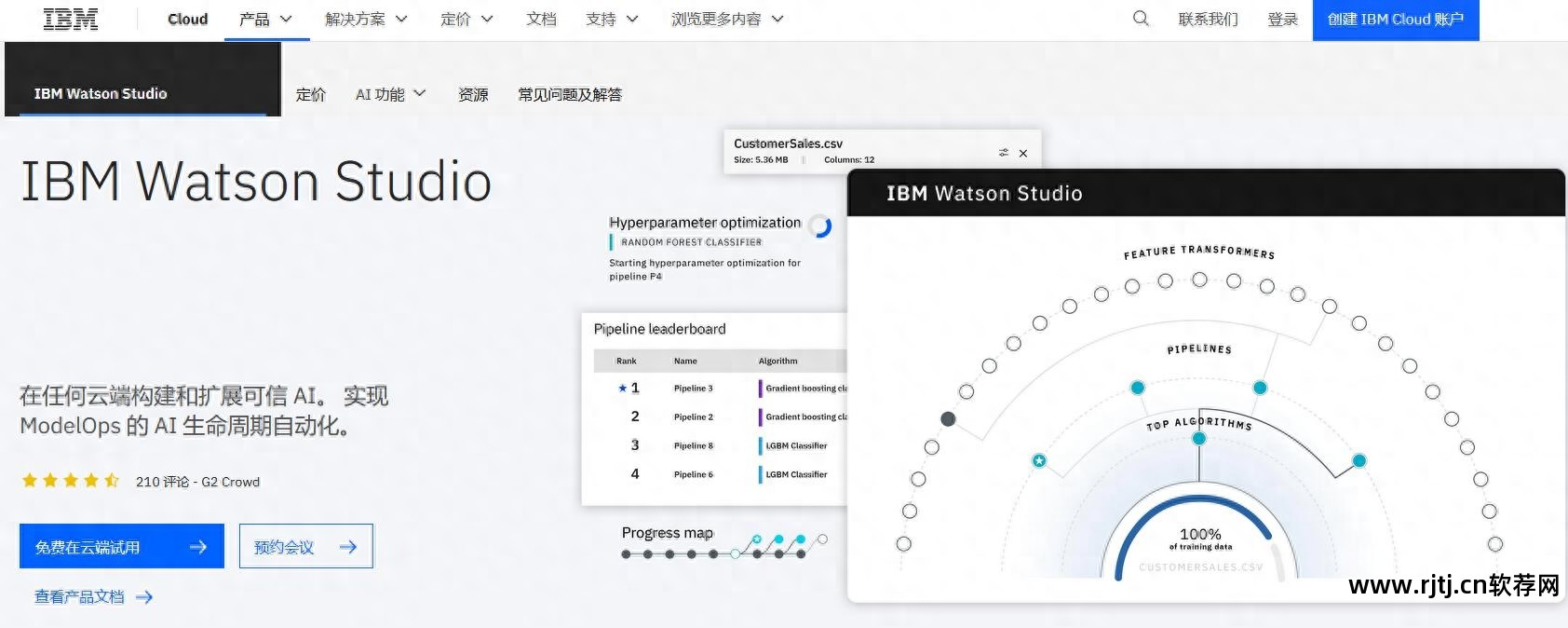
Task: Select the IBM Watson Studio tab
Action: [142, 79]
